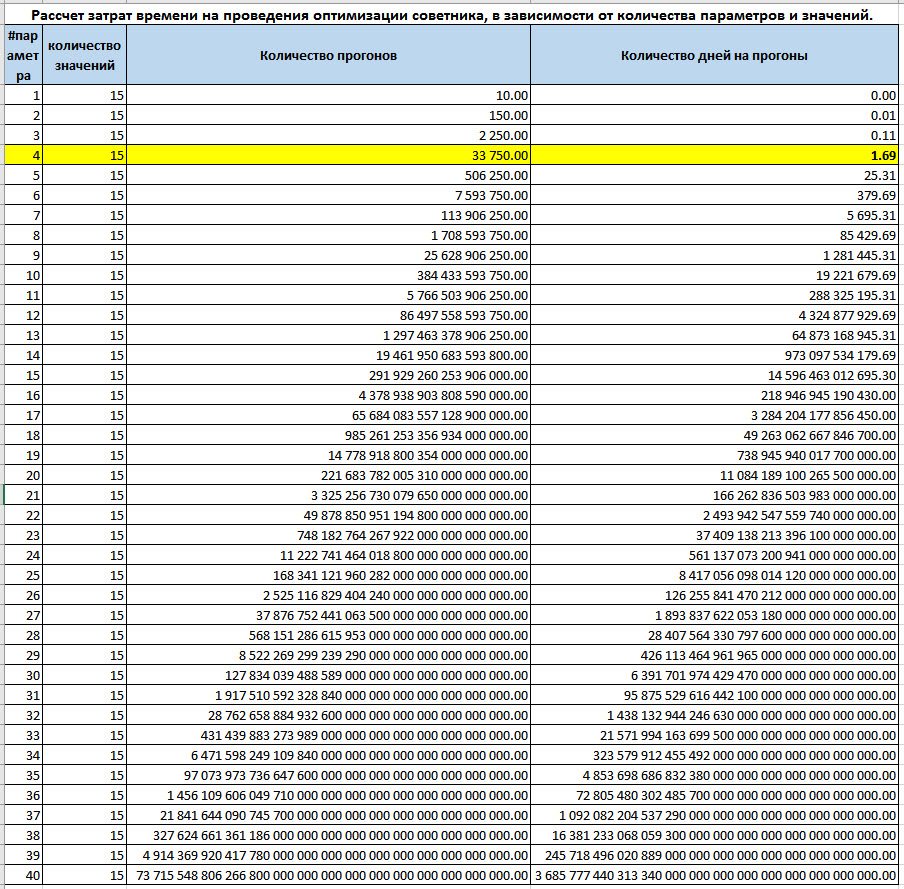Select cell starting '323 579 912 455 492'
The height and width of the screenshot is (889, 904).
(x=714, y=755)
